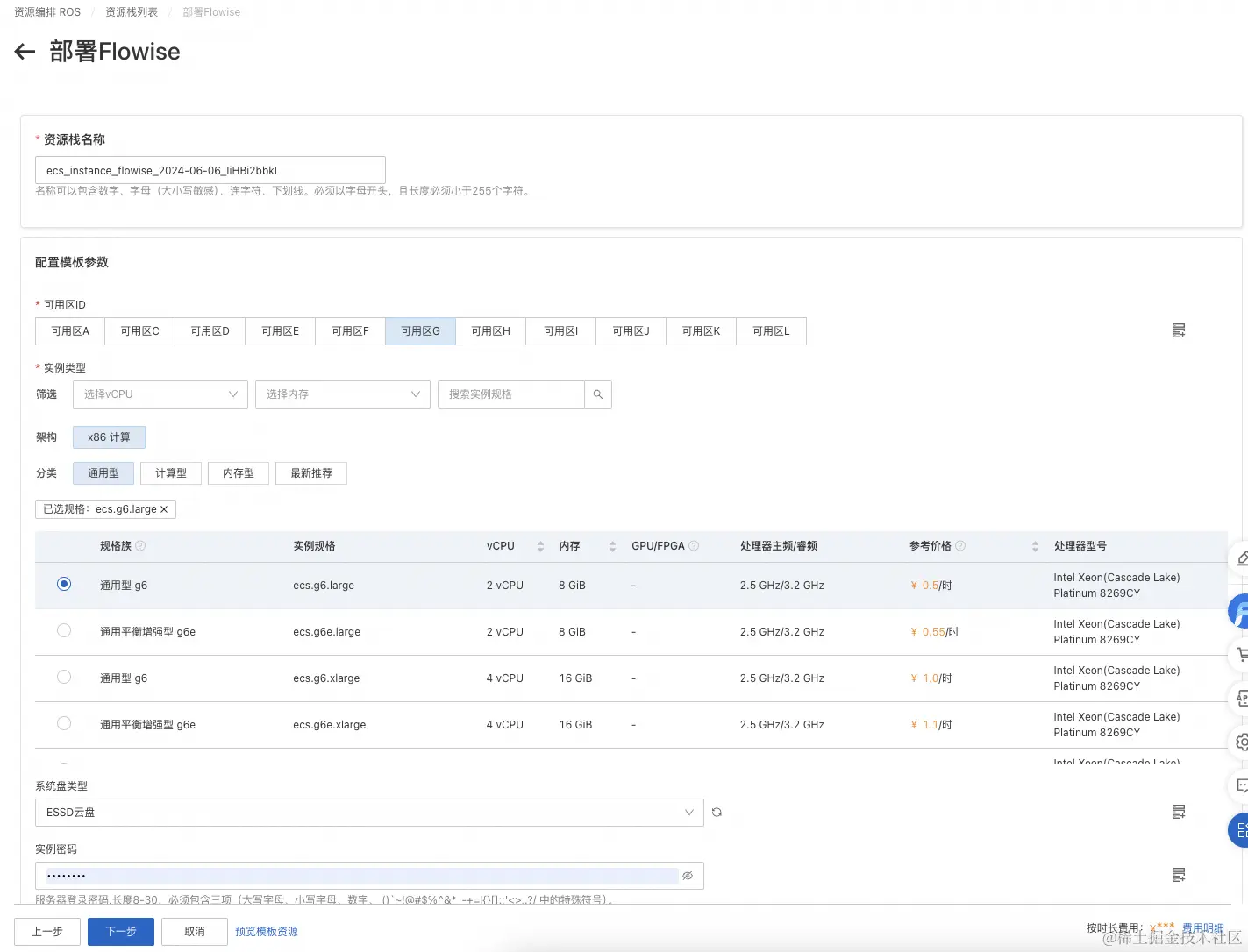Focus the 资源栈名称 input field

(210, 170)
